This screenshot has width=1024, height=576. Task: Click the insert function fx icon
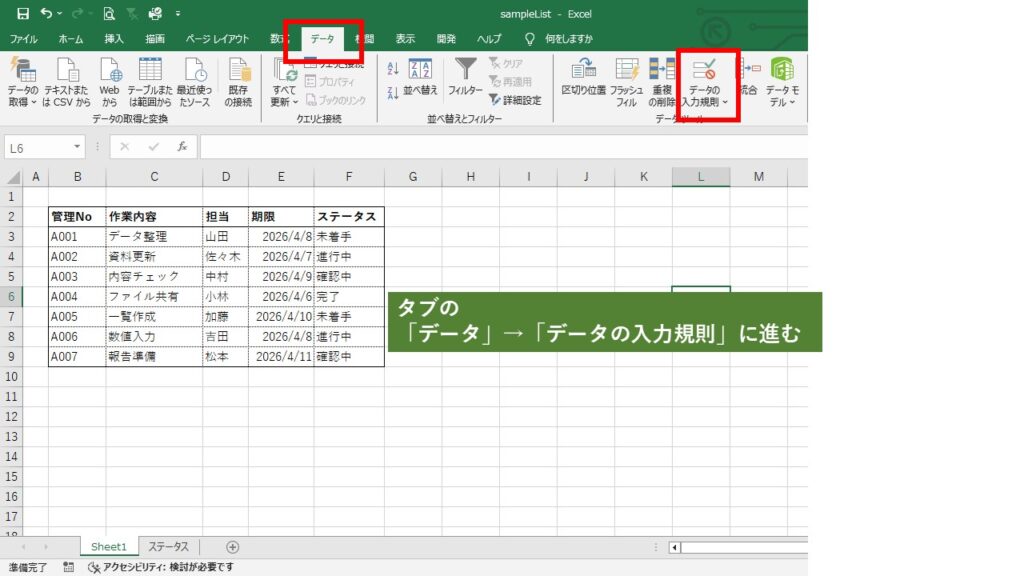click(182, 147)
